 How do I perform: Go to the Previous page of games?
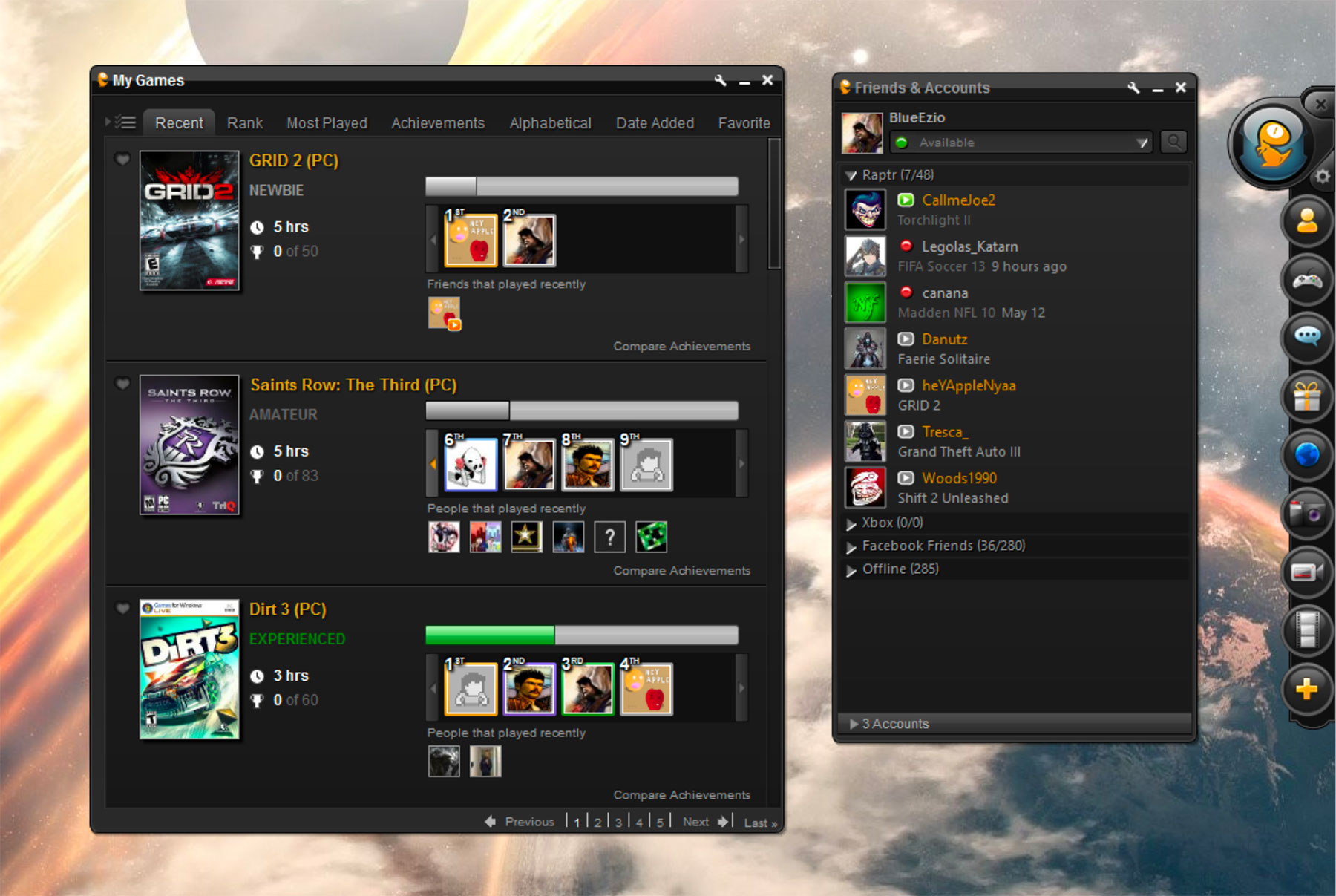520,822
